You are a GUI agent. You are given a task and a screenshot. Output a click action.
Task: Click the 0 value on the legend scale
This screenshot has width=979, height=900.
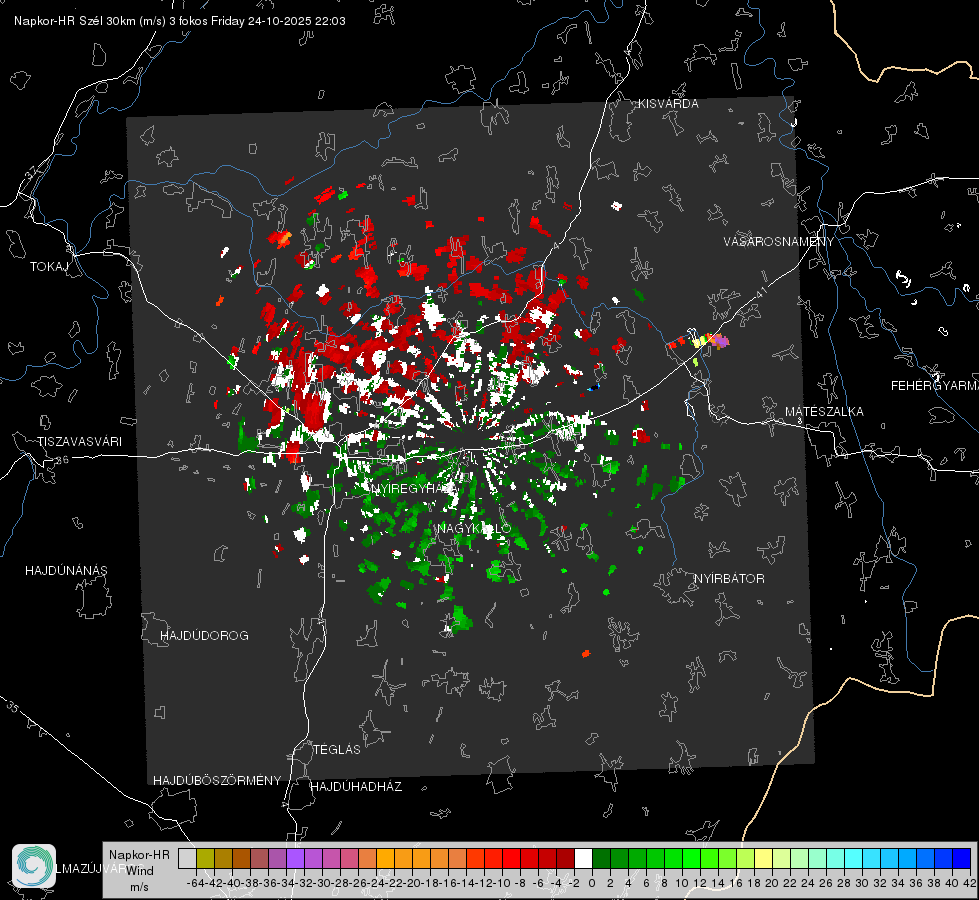(592, 883)
